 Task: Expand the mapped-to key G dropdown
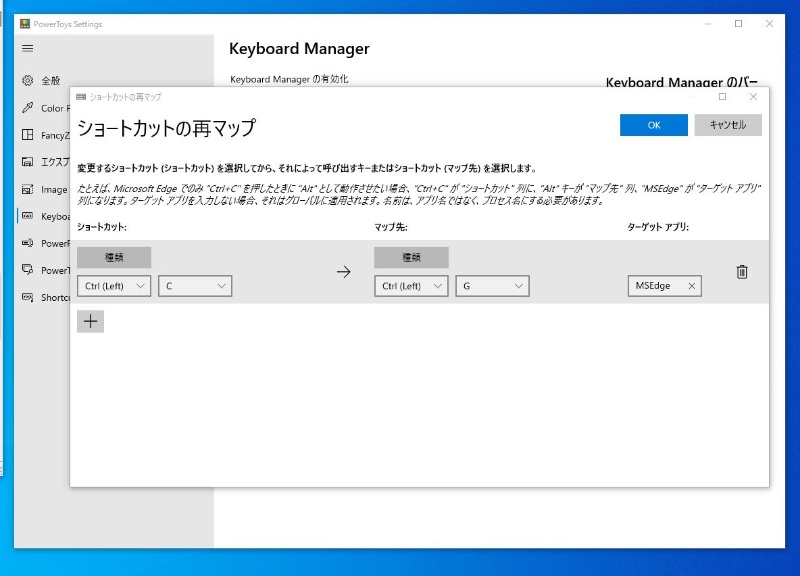(x=492, y=286)
